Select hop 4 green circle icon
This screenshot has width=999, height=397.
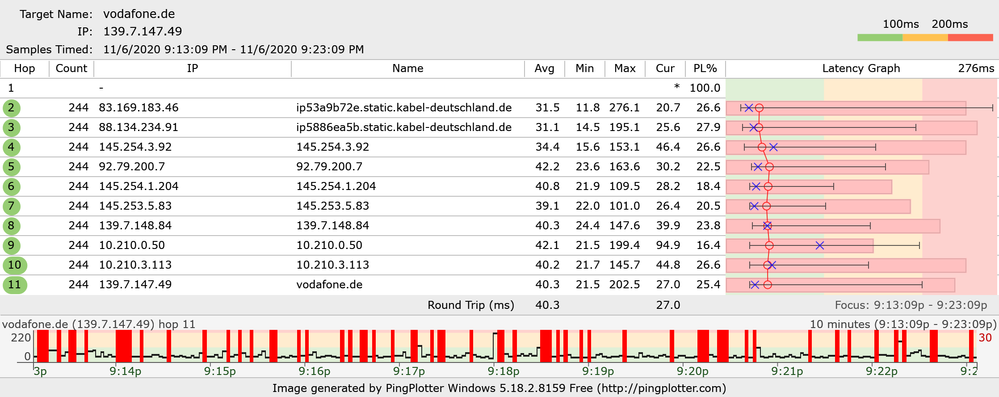[11, 147]
